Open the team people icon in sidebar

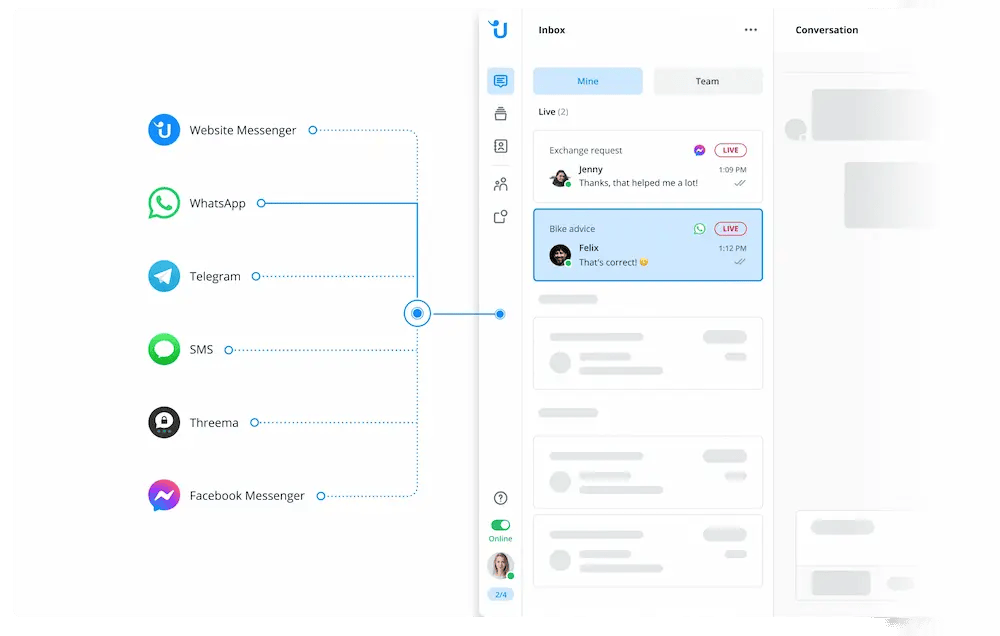501,184
